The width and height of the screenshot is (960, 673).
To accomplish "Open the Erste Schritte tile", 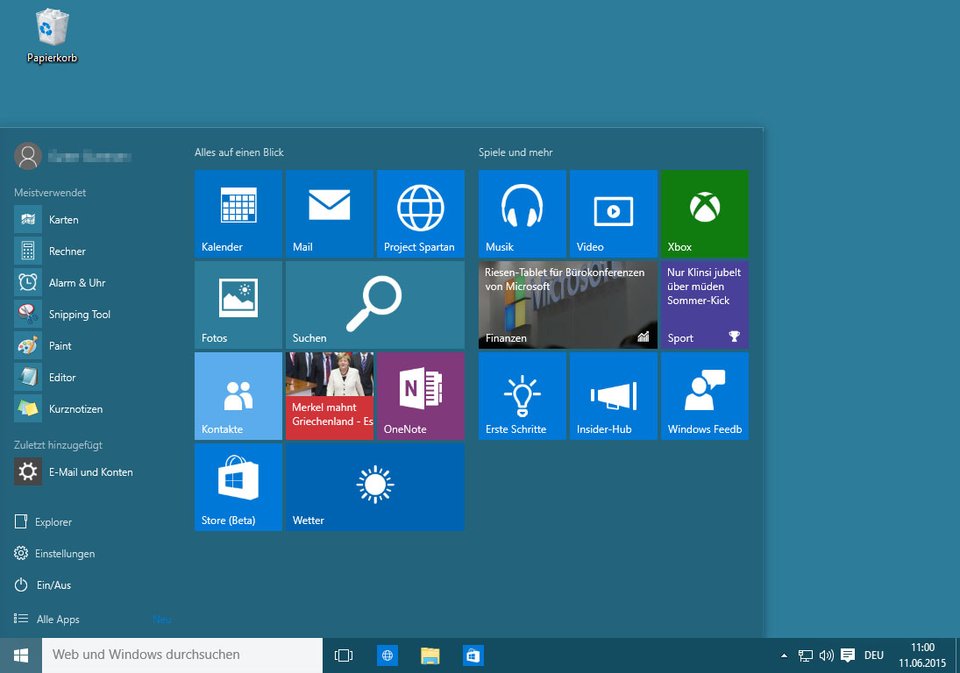I will [522, 396].
